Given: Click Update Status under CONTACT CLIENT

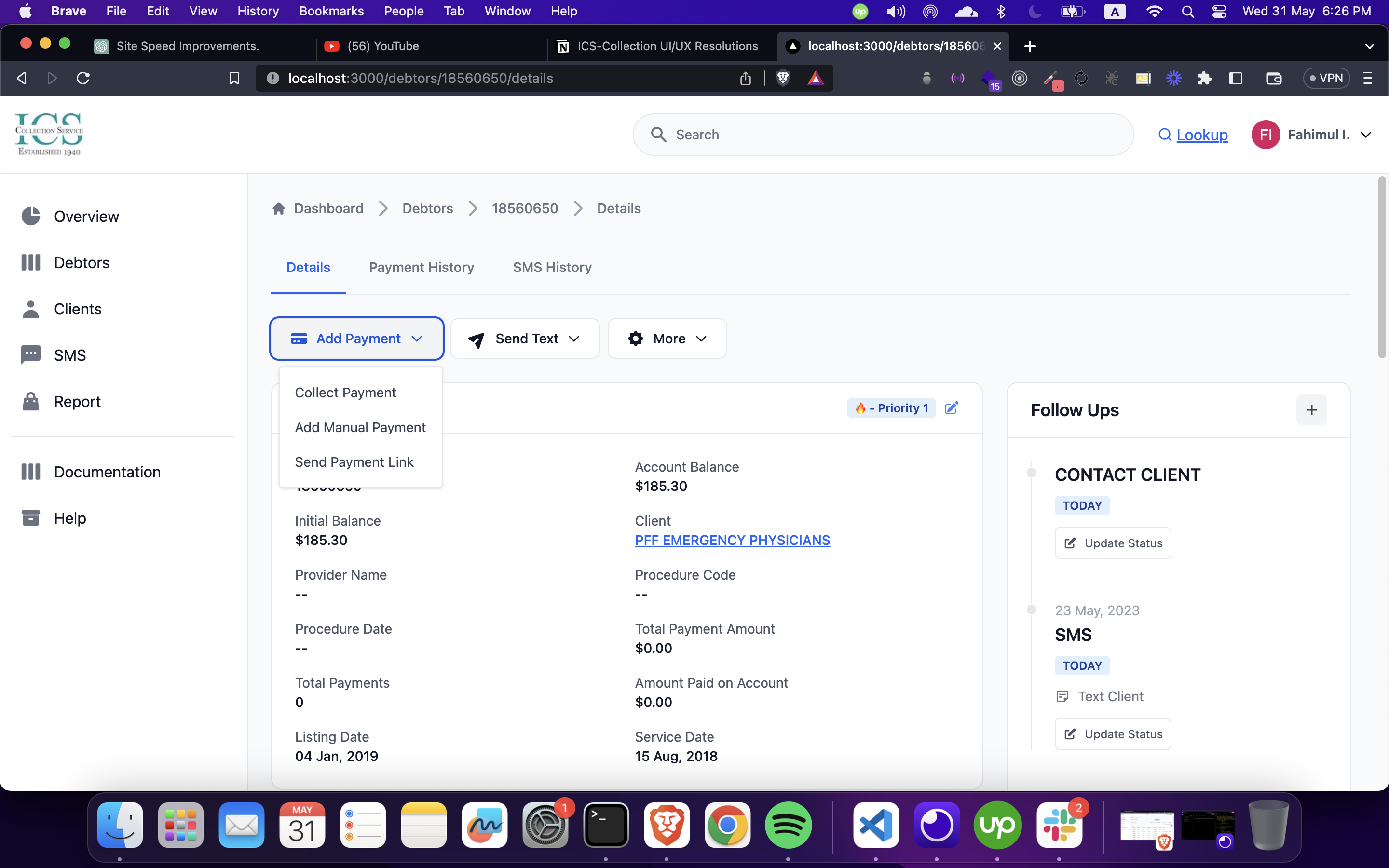Looking at the screenshot, I should (x=1112, y=543).
